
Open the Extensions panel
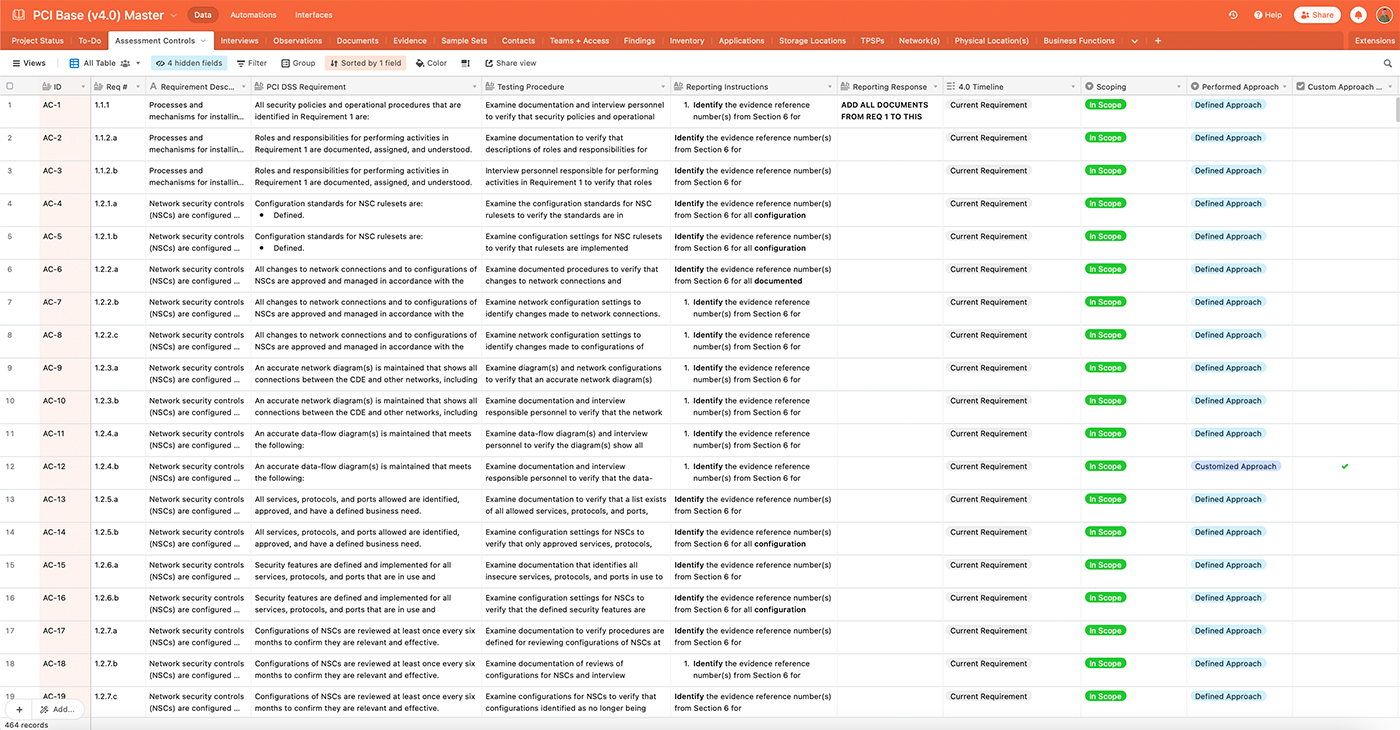(1374, 41)
